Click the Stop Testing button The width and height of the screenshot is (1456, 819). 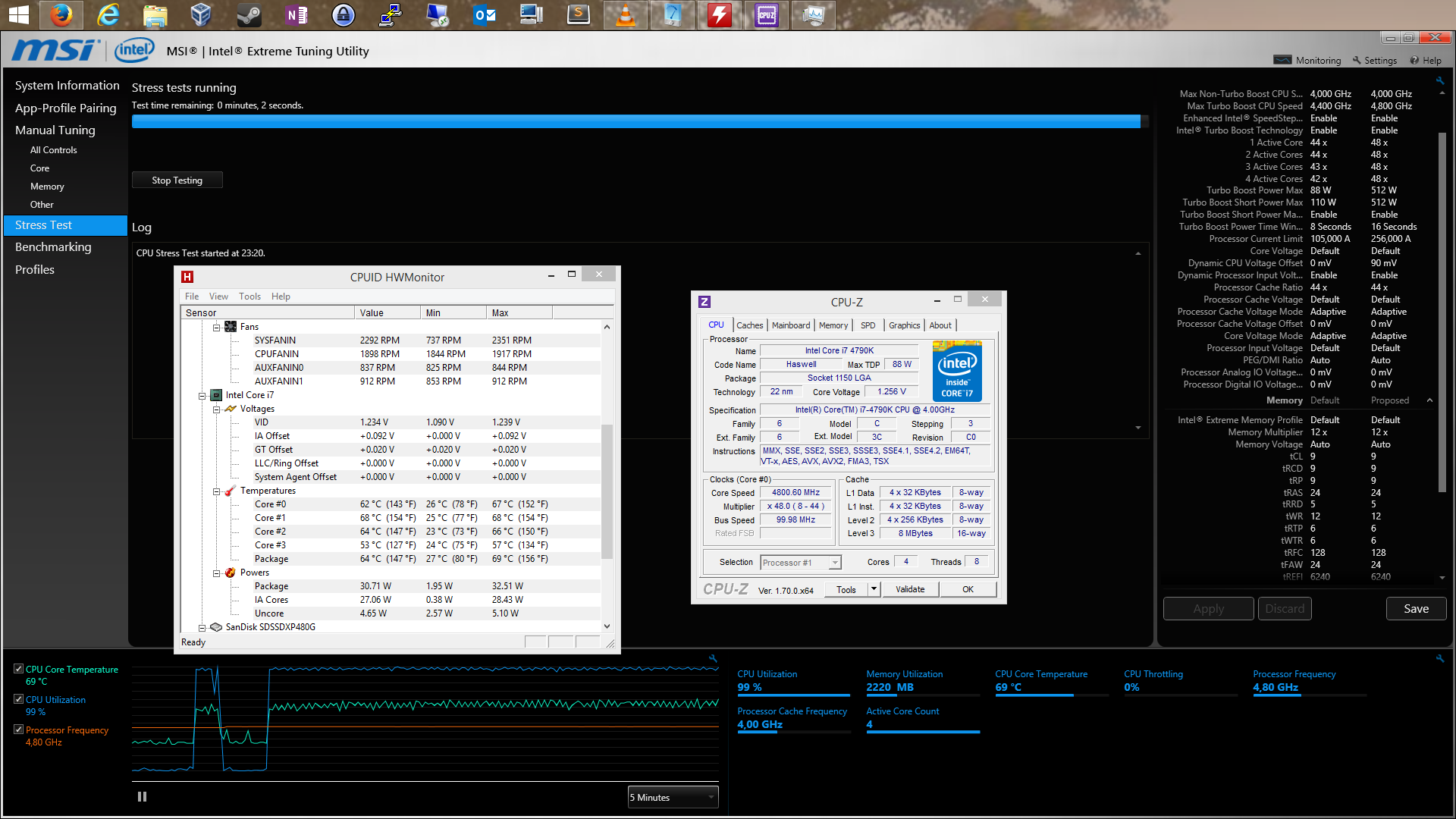(177, 180)
